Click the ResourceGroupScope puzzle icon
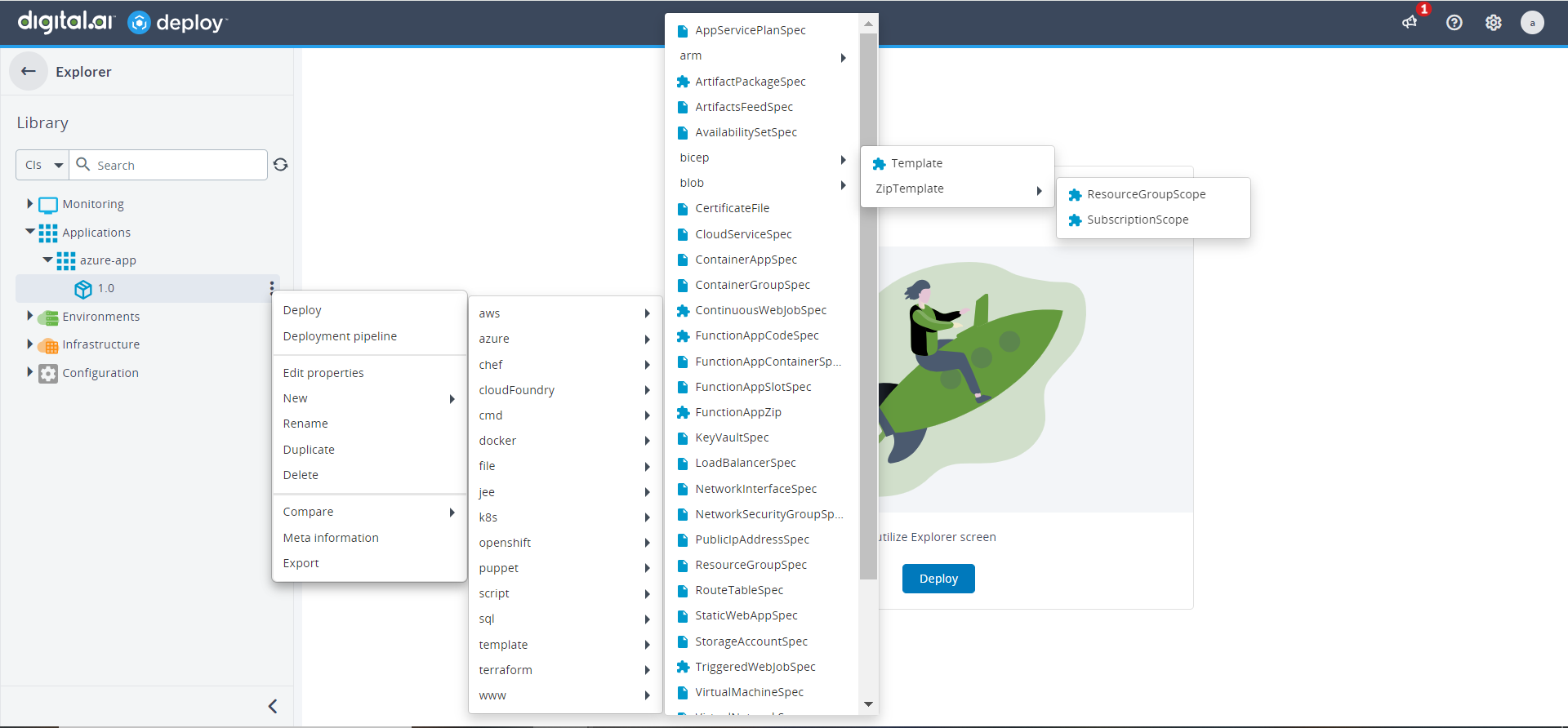The image size is (1568, 728). click(x=1076, y=195)
